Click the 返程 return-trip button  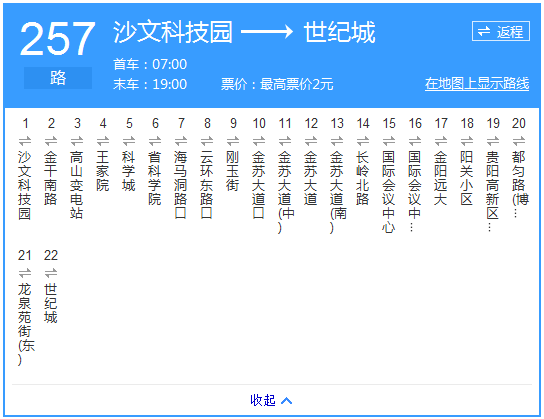[501, 32]
